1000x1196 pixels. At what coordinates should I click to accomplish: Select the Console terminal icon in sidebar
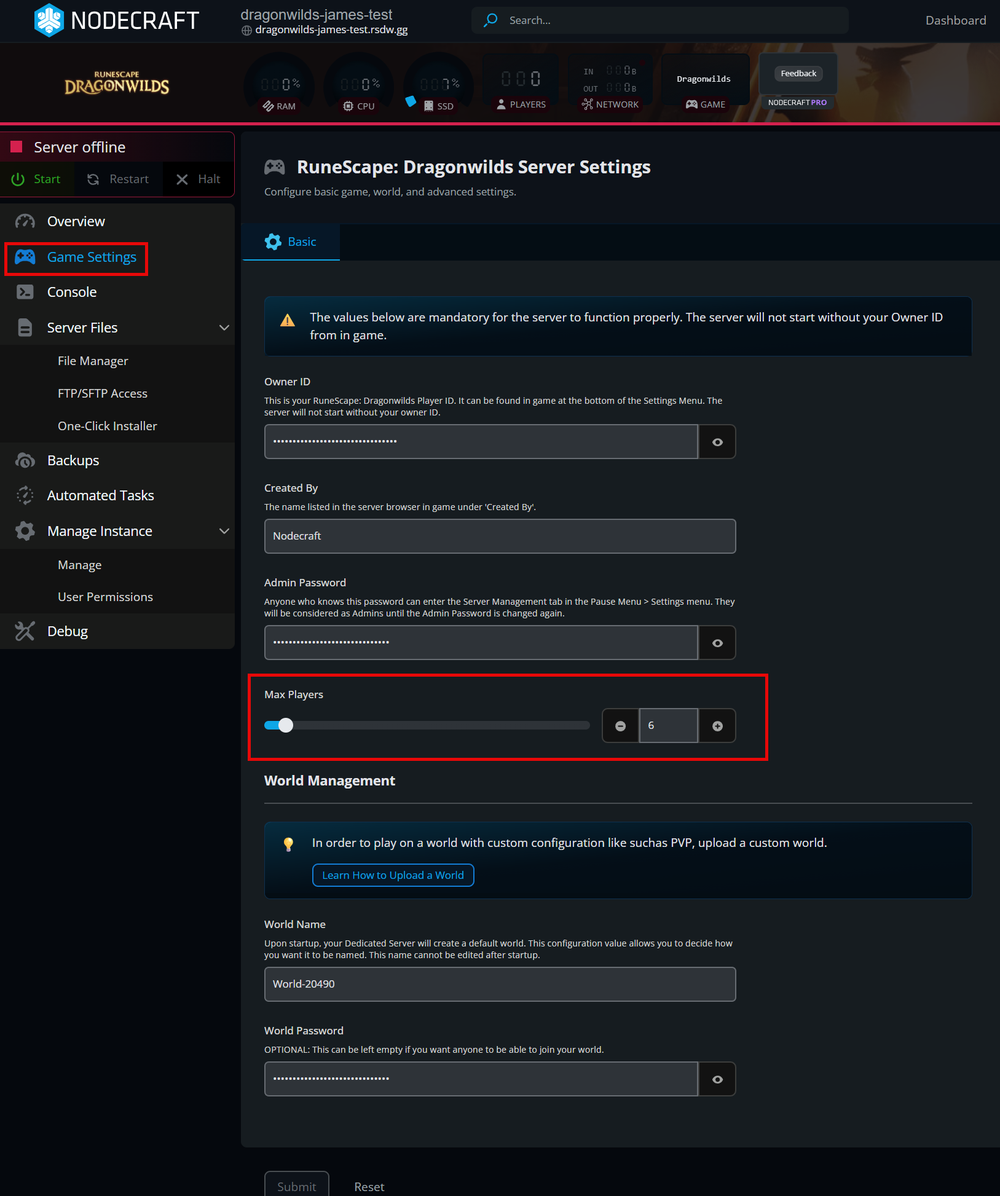pyautogui.click(x=24, y=292)
